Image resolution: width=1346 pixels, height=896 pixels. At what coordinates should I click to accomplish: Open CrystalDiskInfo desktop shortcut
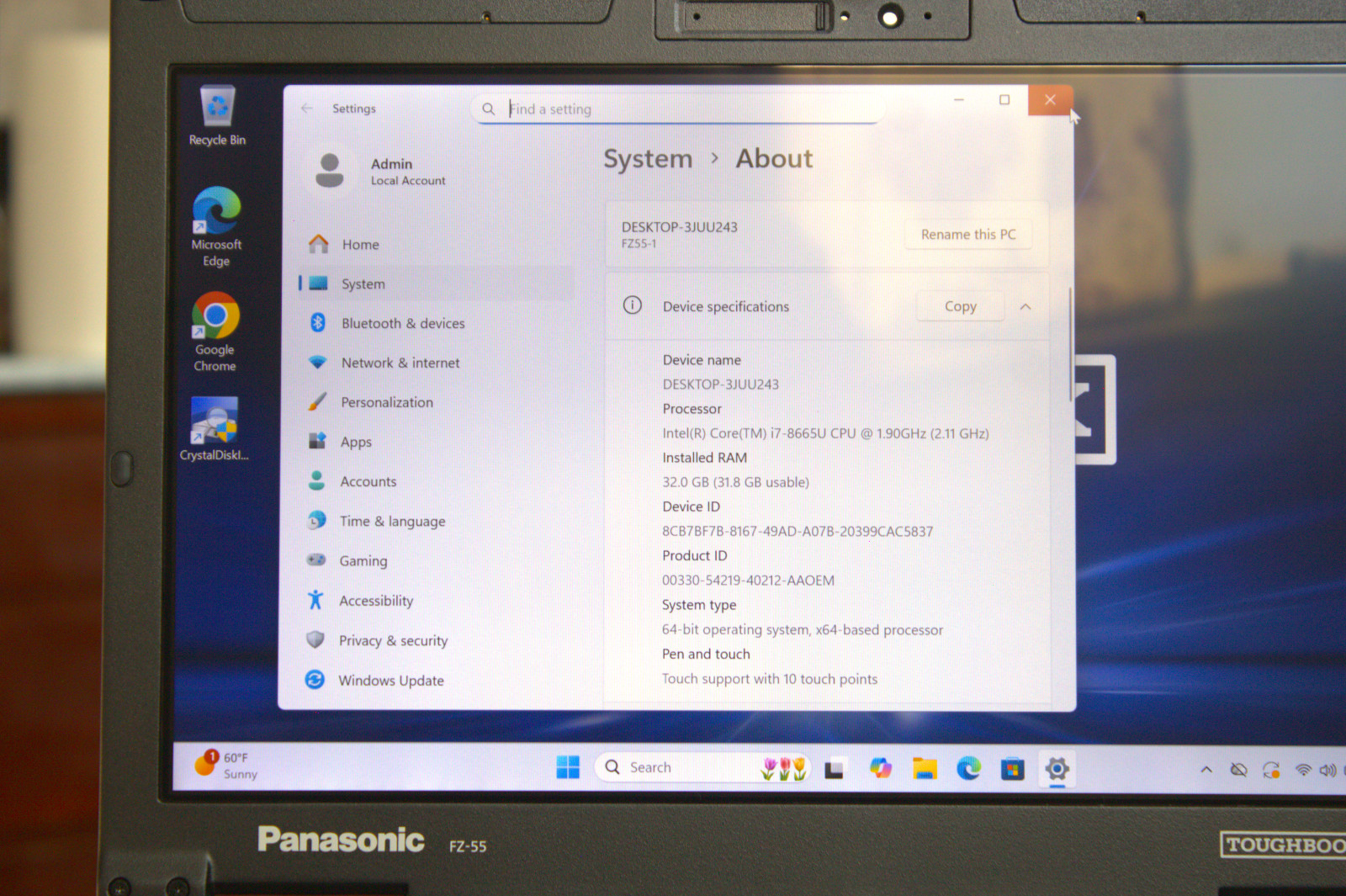tap(215, 429)
